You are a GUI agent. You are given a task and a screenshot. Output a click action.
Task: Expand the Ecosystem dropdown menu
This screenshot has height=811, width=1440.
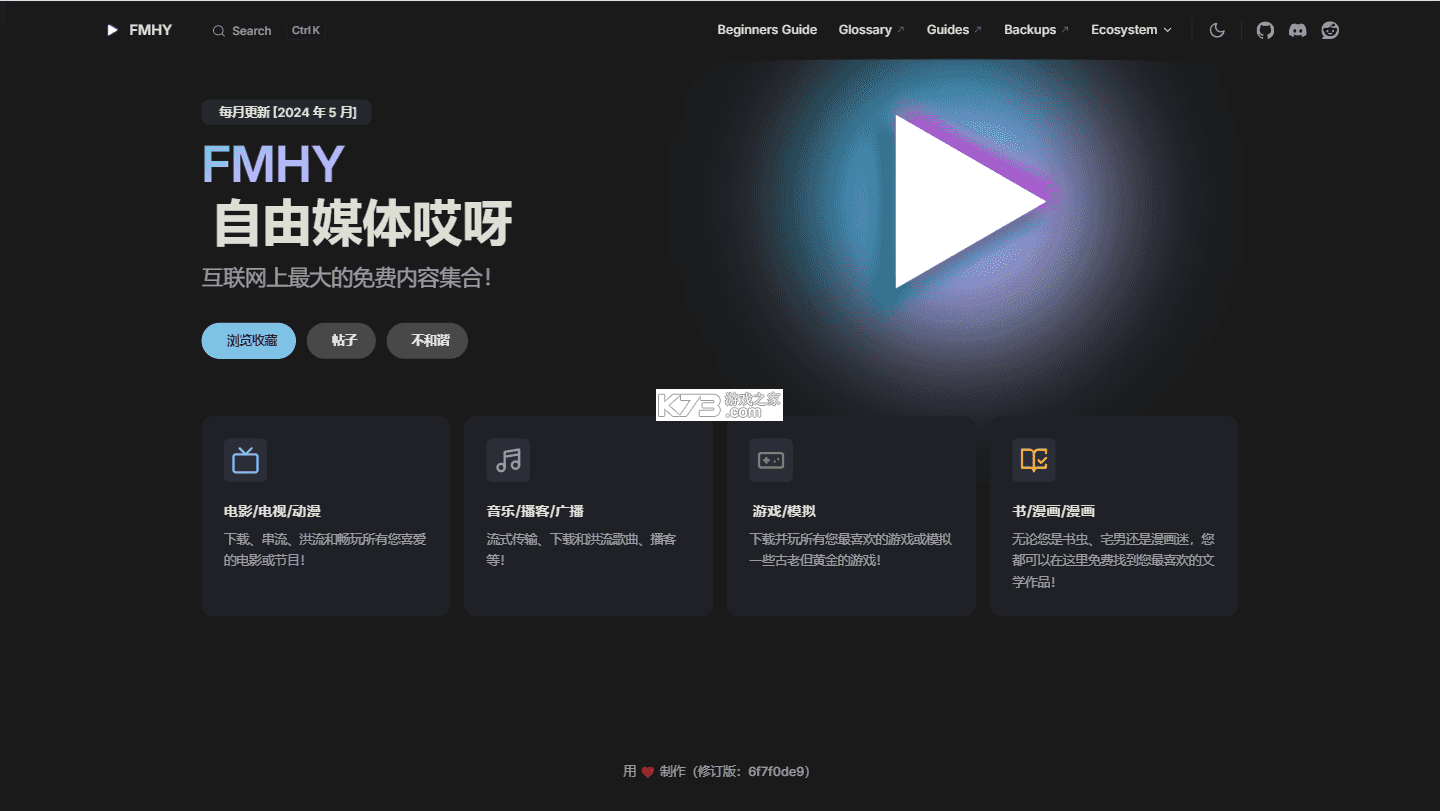[x=1131, y=30]
